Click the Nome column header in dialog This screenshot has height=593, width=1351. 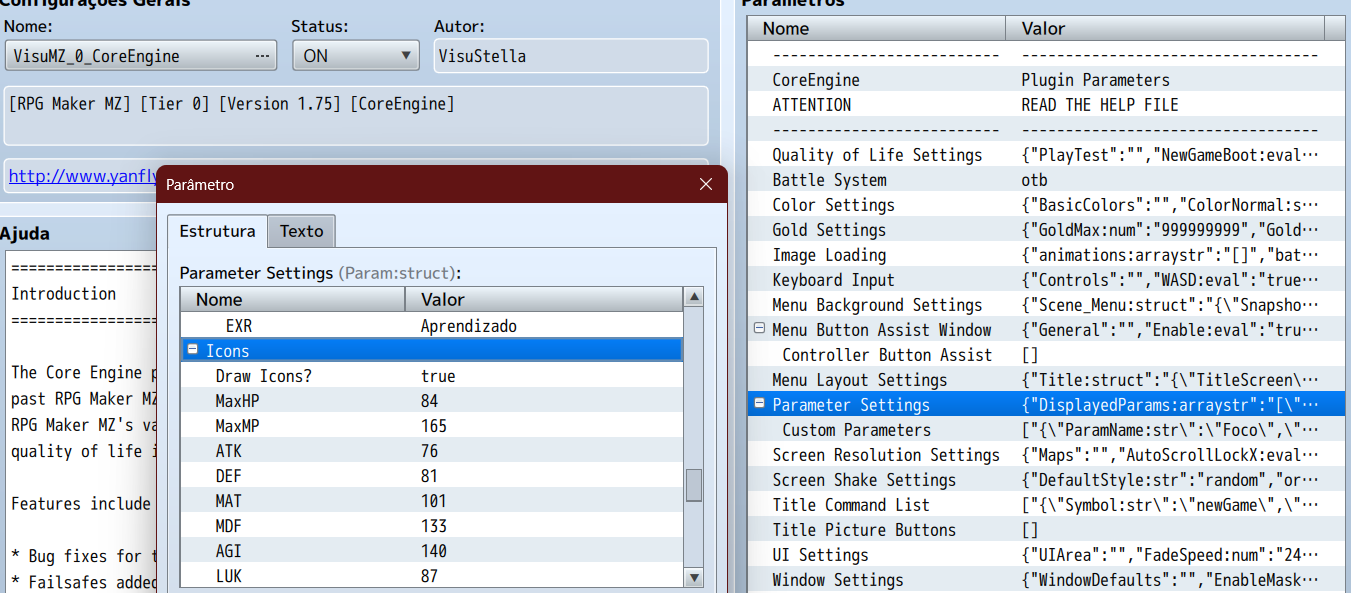293,299
